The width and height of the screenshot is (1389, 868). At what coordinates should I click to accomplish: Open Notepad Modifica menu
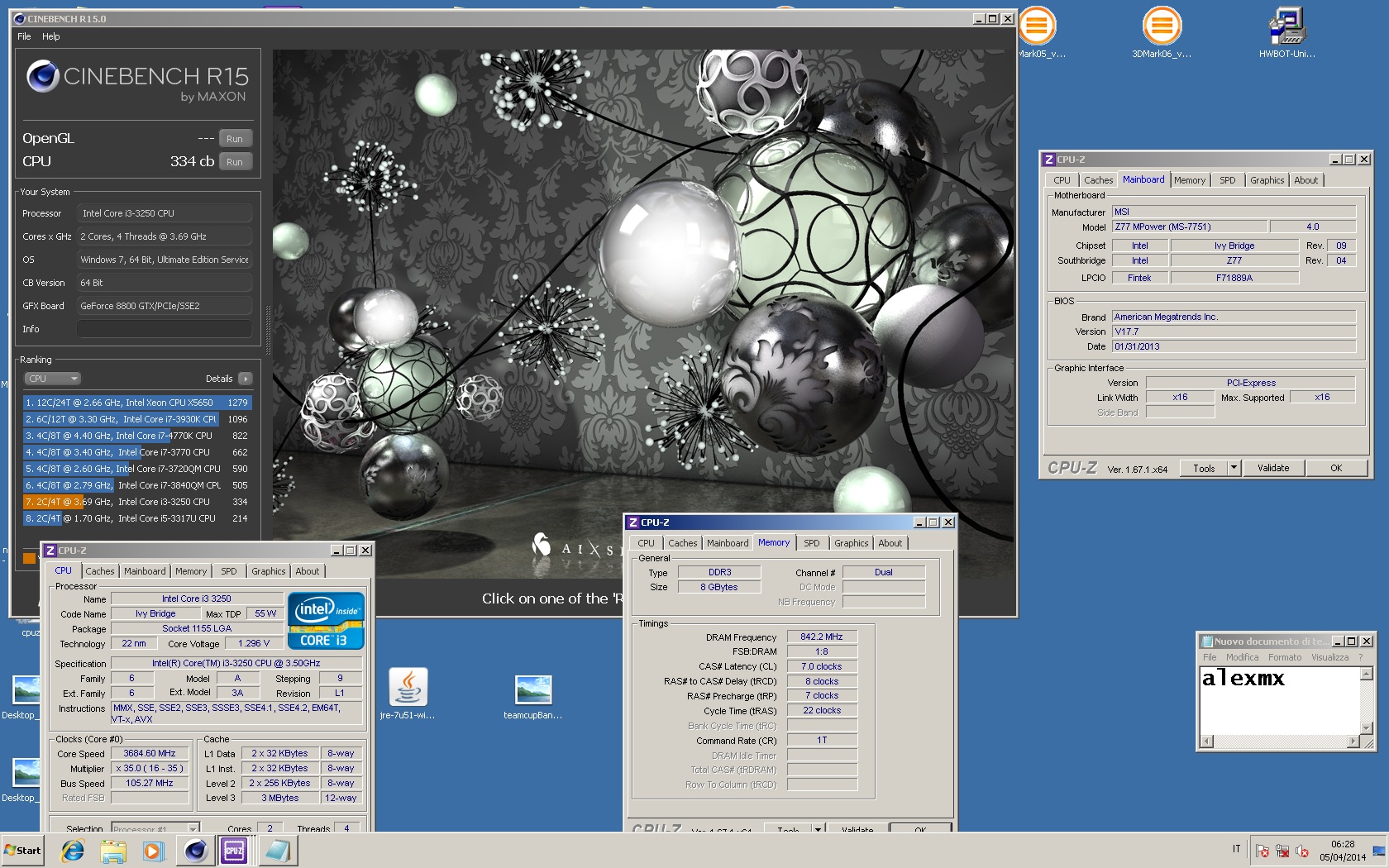tap(1242, 657)
